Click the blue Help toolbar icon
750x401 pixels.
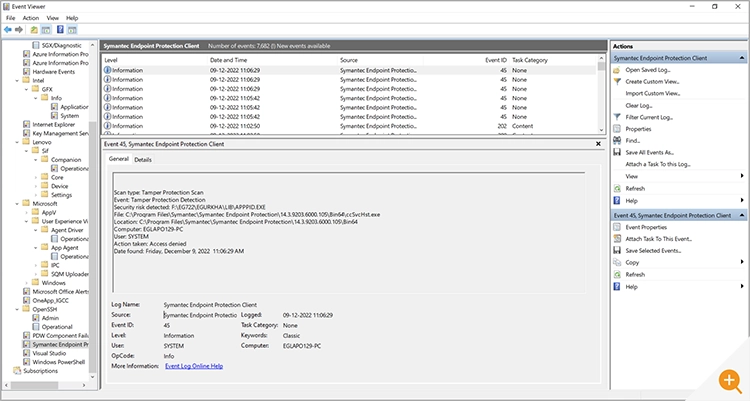(x=60, y=30)
